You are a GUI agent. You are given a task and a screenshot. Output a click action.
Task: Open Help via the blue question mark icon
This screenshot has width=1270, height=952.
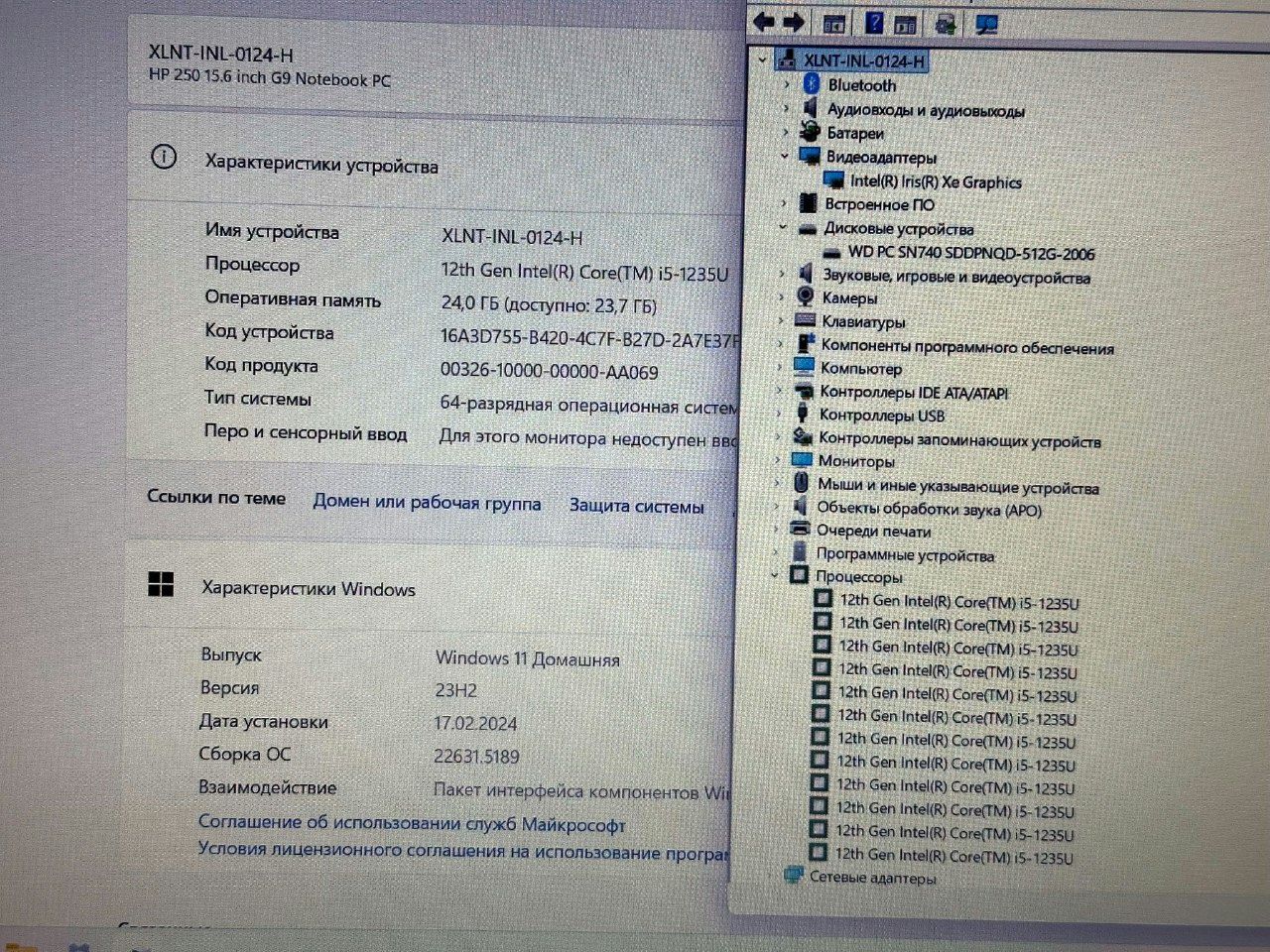(874, 23)
